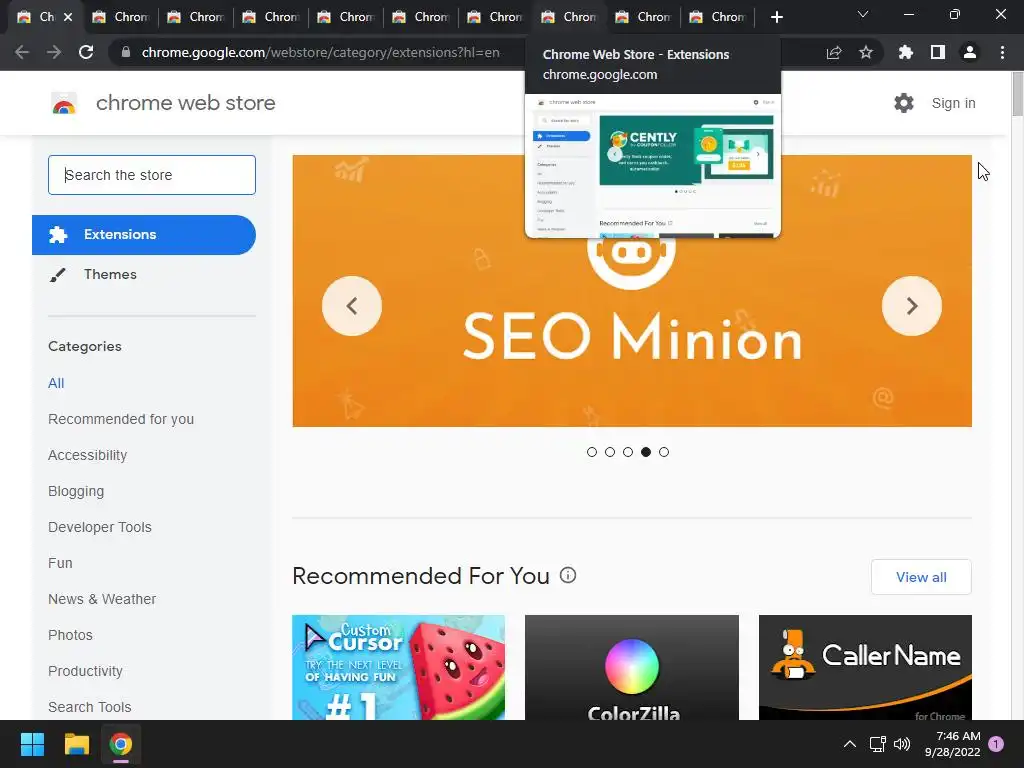Switch to the last Chrome tab
1024x768 pixels.
pyautogui.click(x=718, y=17)
